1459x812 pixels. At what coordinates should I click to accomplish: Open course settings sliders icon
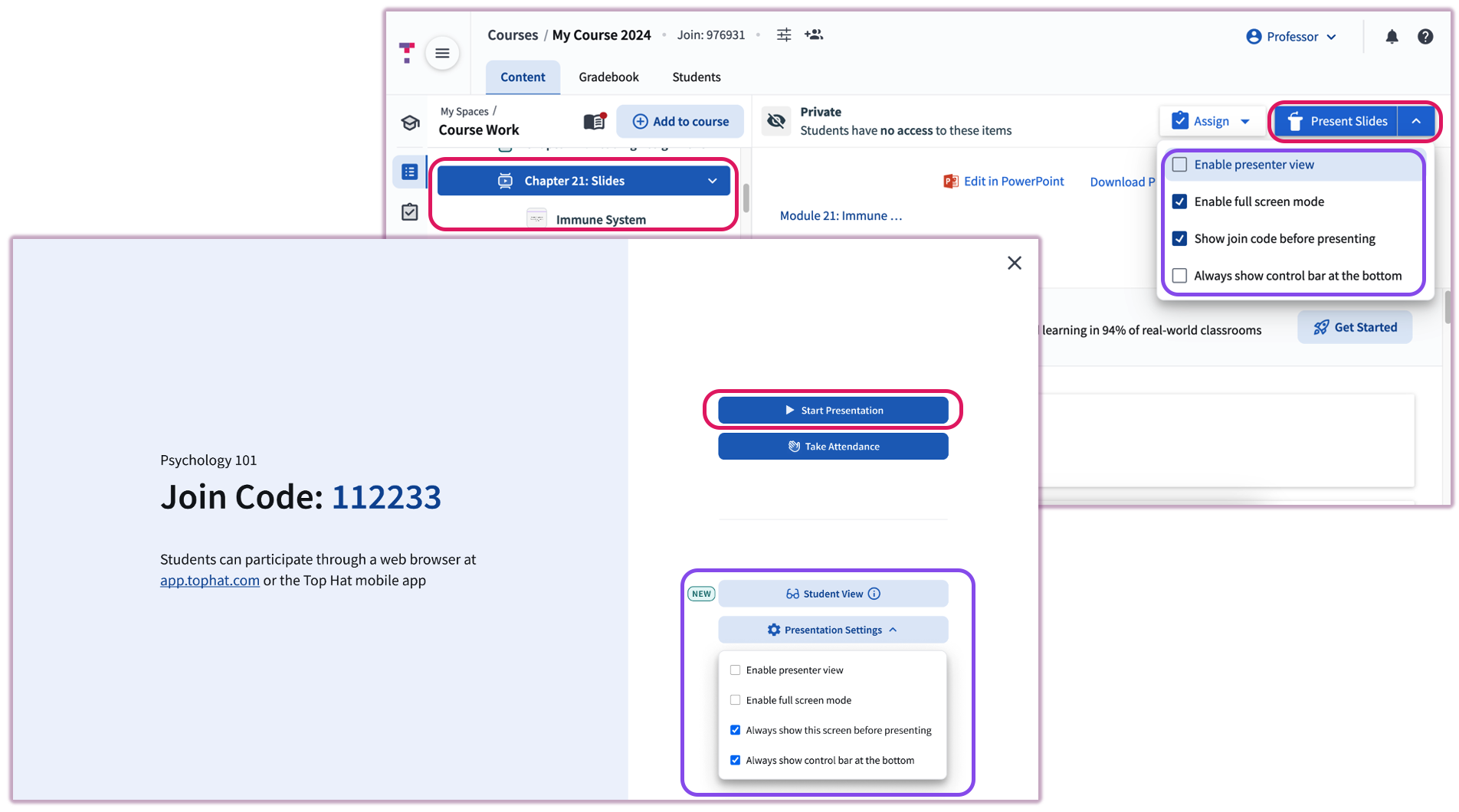(783, 35)
